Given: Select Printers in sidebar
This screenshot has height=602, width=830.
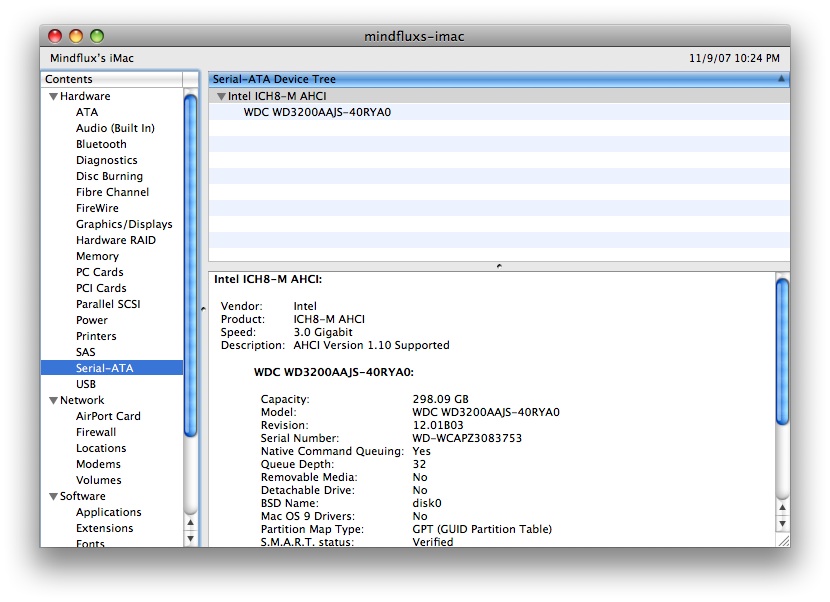Looking at the screenshot, I should 96,336.
